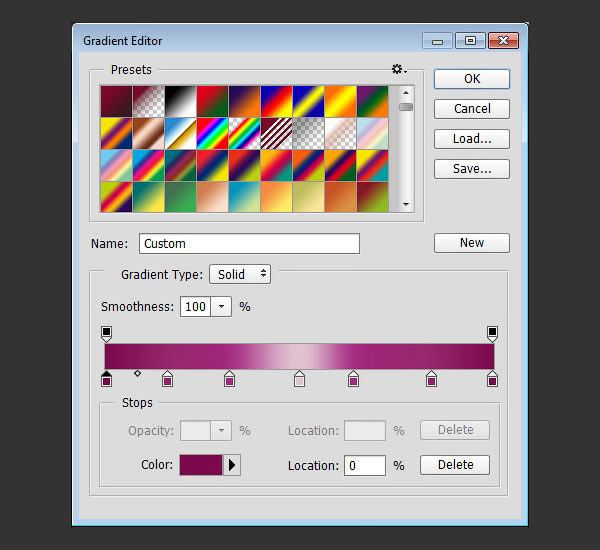This screenshot has height=550, width=600.
Task: Cancel the Gradient Editor dialog
Action: pos(472,109)
